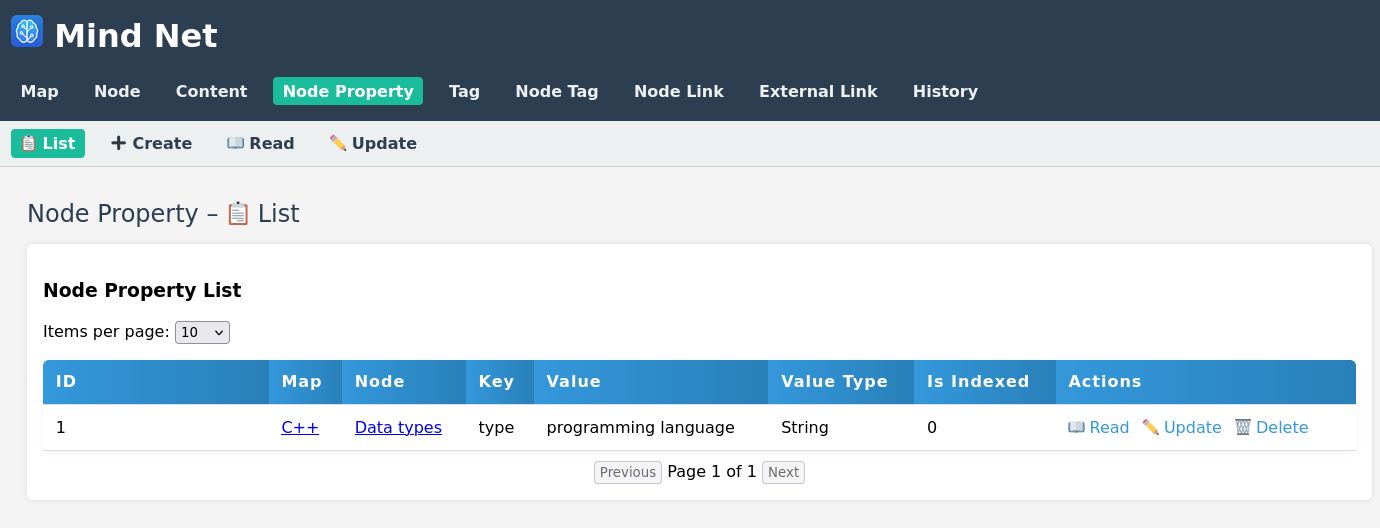
Task: Open the Read sub-tab in toolbar
Action: coord(260,143)
